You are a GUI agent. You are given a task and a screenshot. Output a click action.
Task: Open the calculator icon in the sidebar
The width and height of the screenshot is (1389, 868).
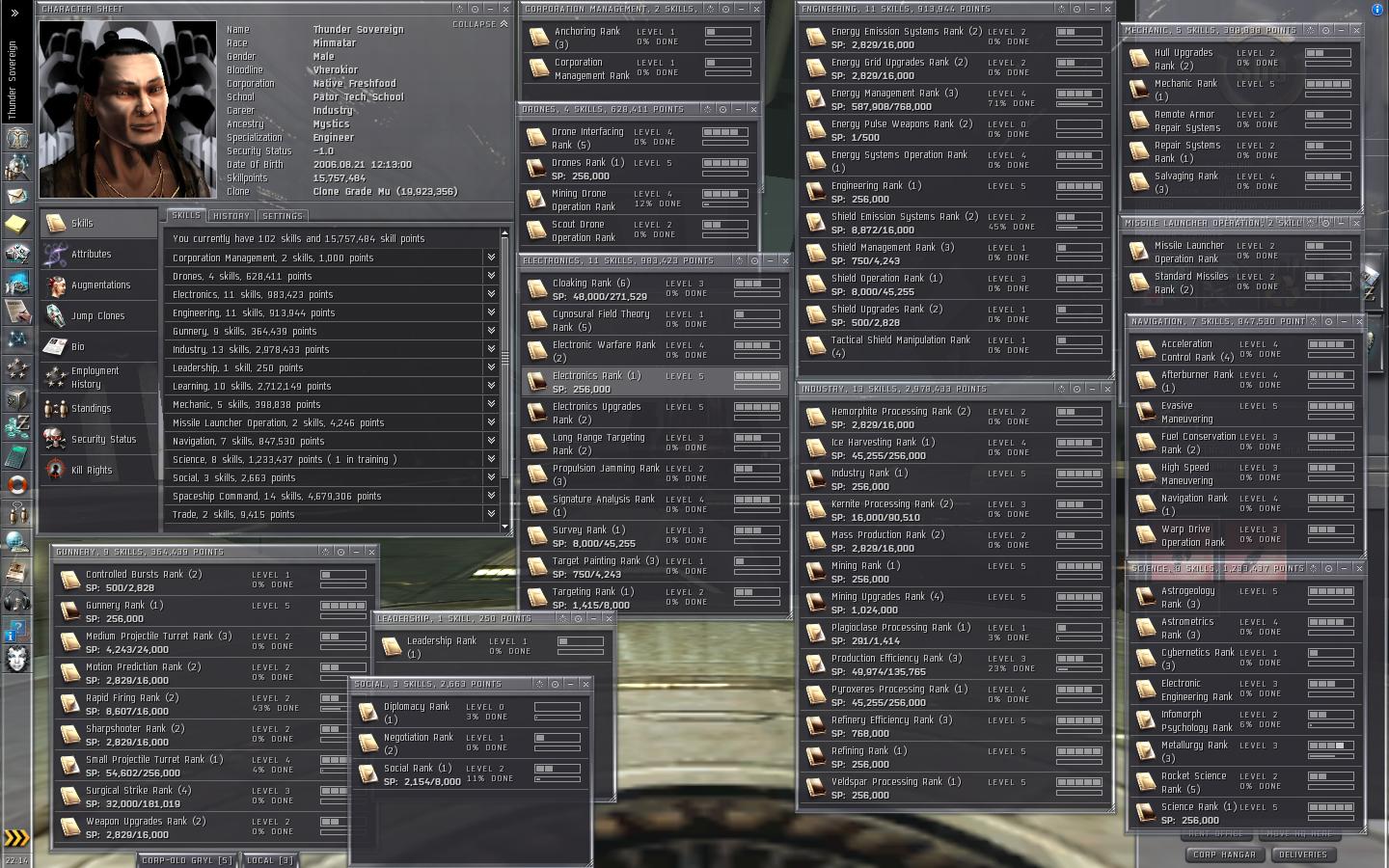(16, 456)
